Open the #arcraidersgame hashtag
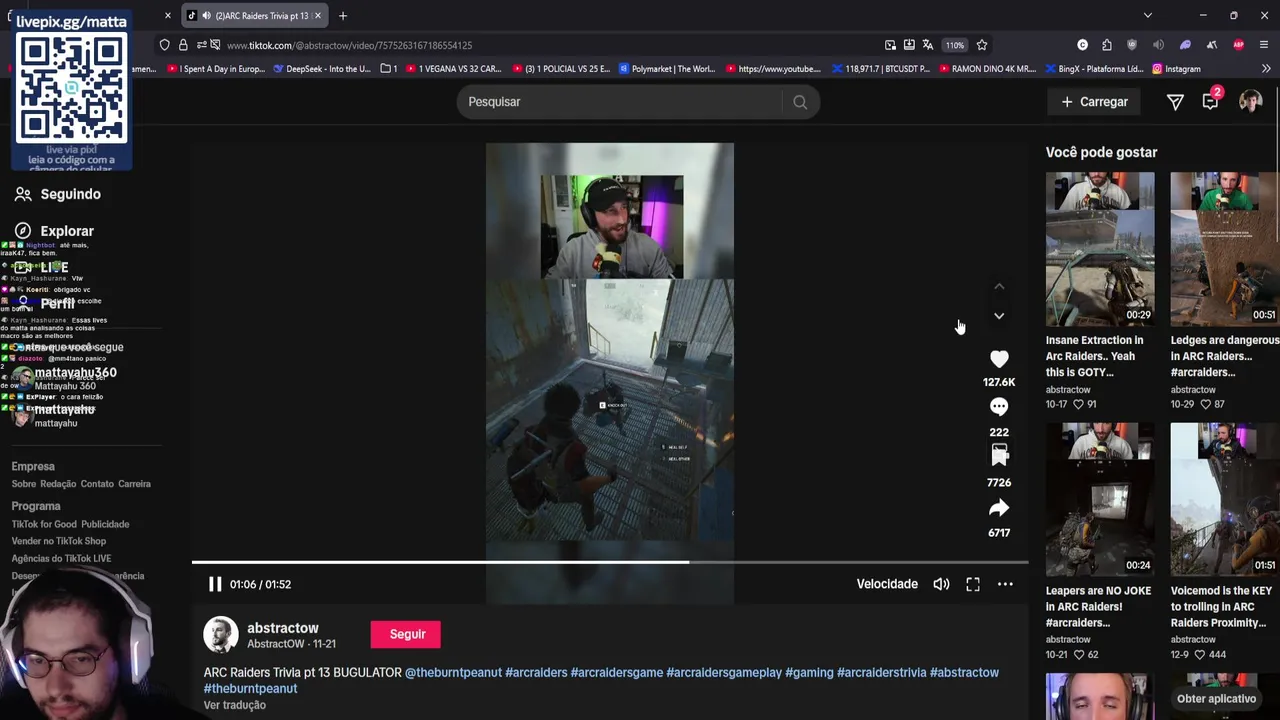This screenshot has height=720, width=1280. [x=617, y=672]
